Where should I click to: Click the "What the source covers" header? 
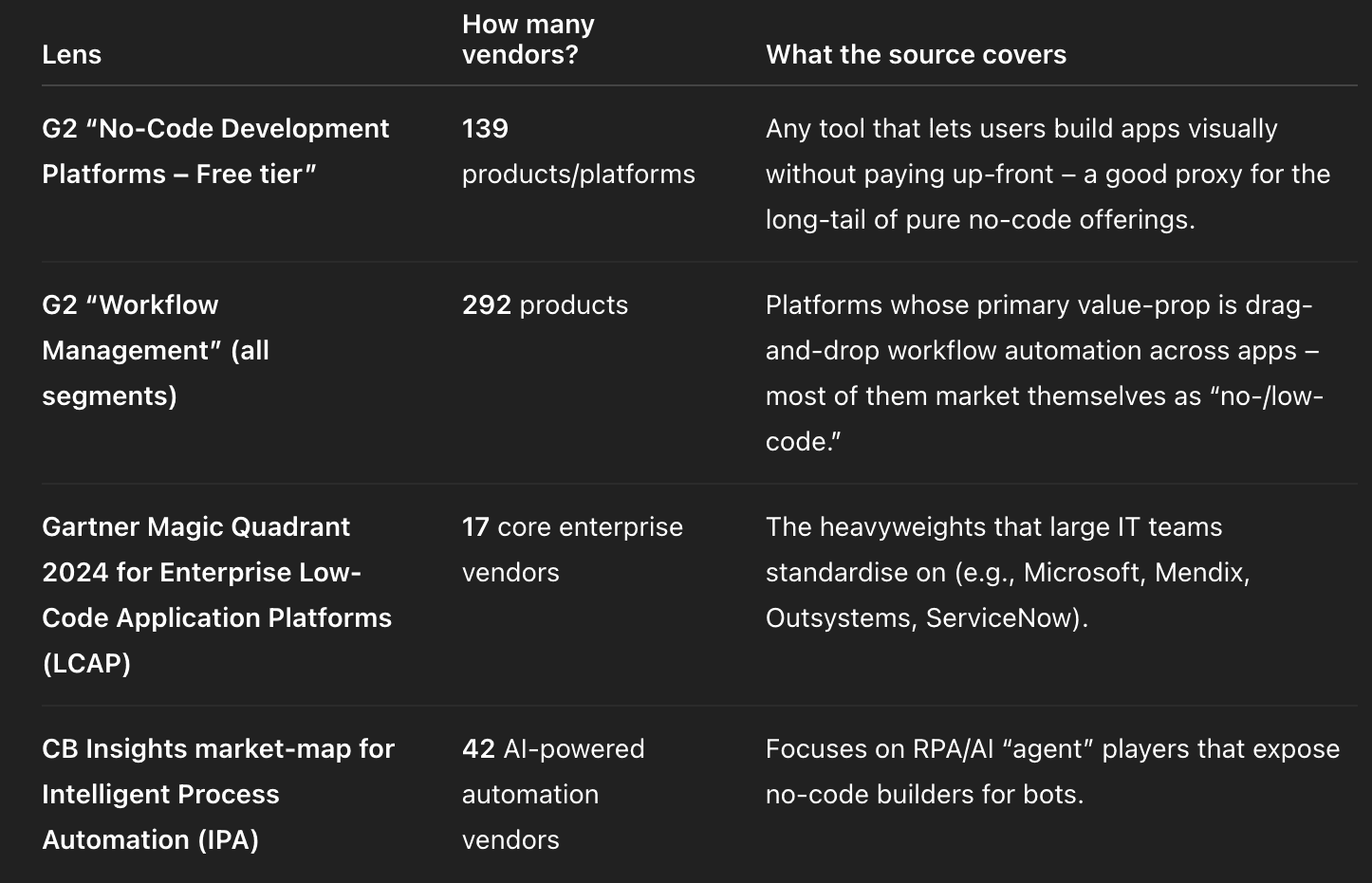[x=916, y=54]
